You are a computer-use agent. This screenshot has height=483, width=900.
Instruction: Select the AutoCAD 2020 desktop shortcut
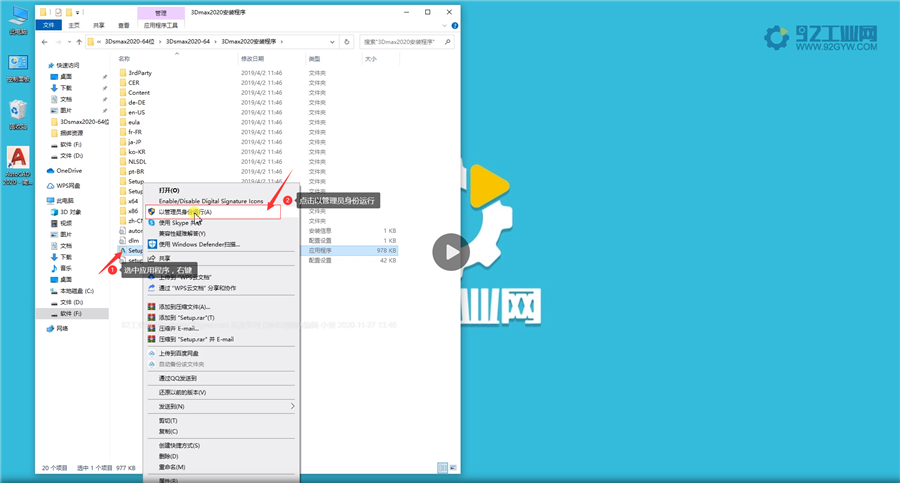(x=18, y=166)
